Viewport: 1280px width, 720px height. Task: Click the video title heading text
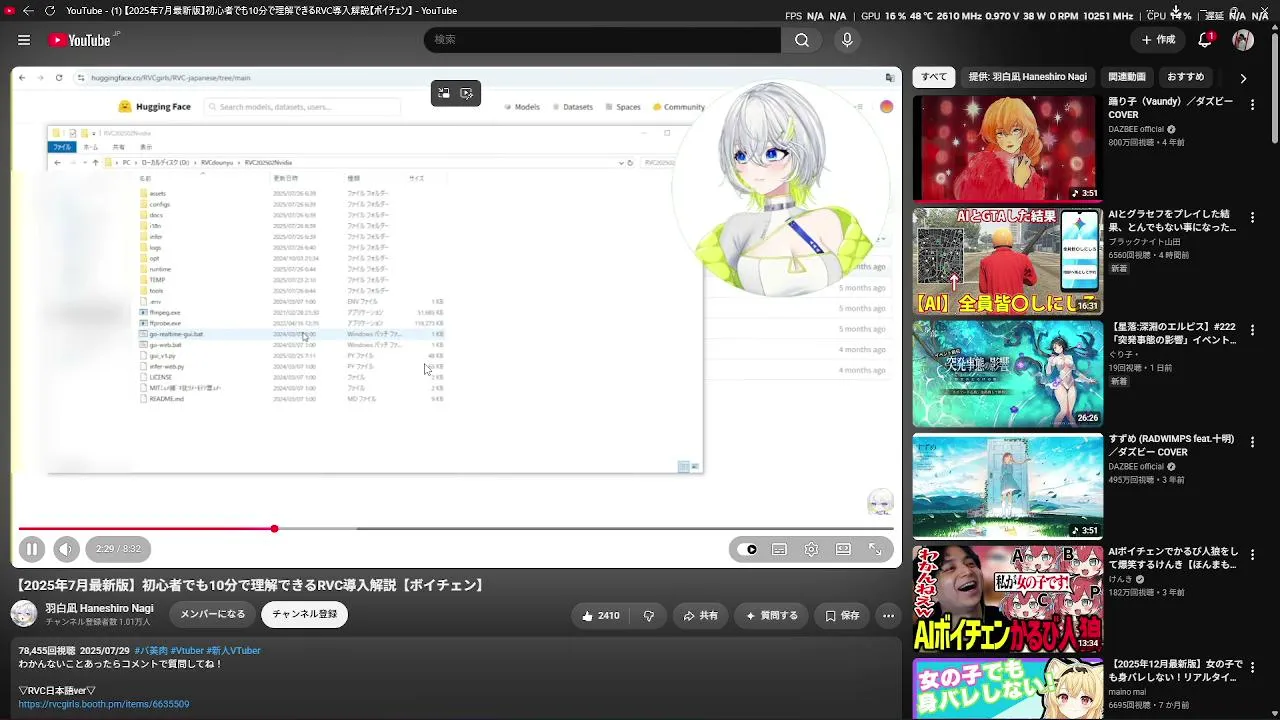252,585
